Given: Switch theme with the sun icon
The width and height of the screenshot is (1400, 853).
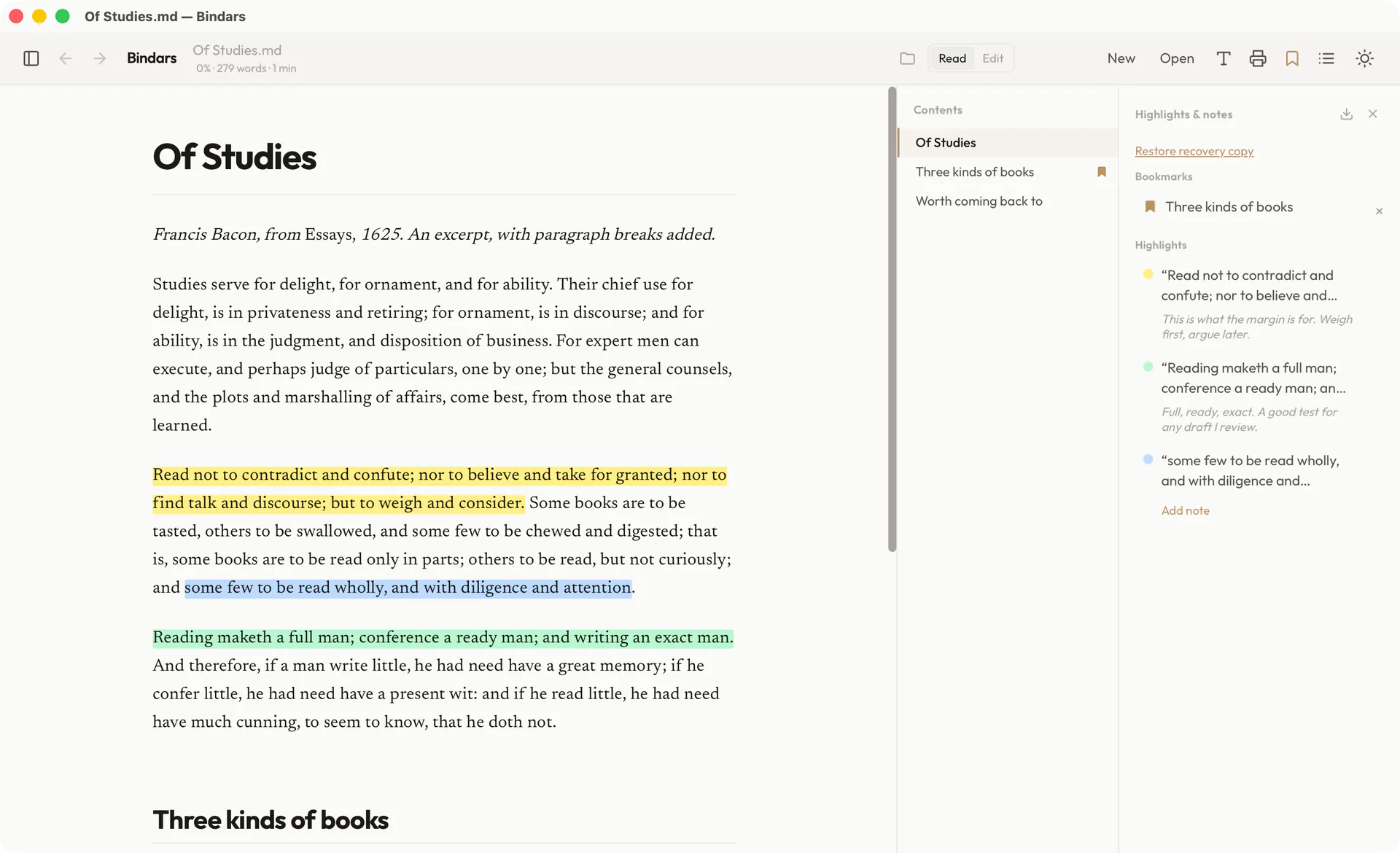Looking at the screenshot, I should [x=1364, y=58].
